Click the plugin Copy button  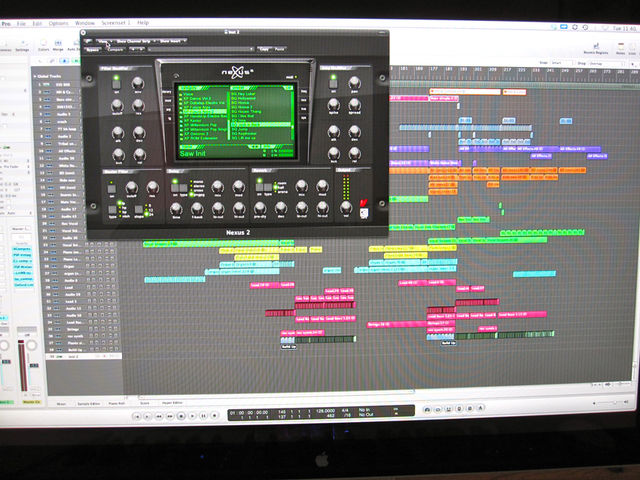point(264,49)
